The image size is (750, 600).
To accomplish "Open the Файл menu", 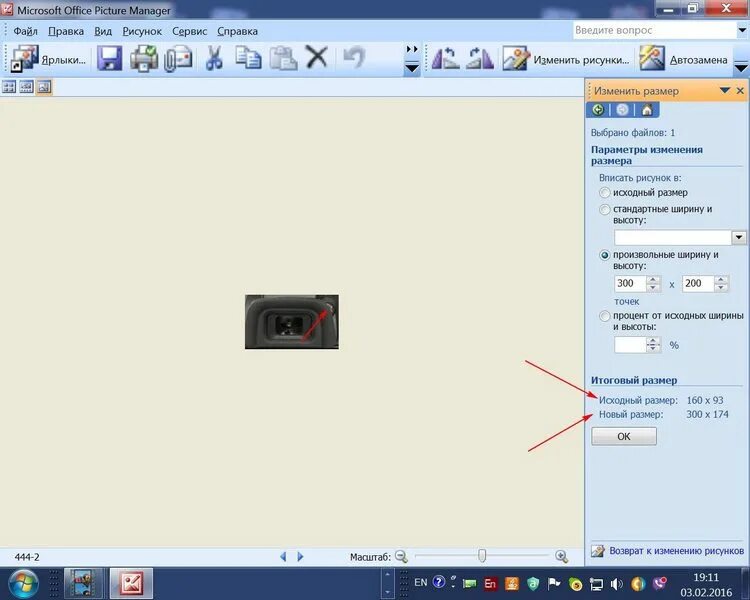I will click(x=25, y=31).
